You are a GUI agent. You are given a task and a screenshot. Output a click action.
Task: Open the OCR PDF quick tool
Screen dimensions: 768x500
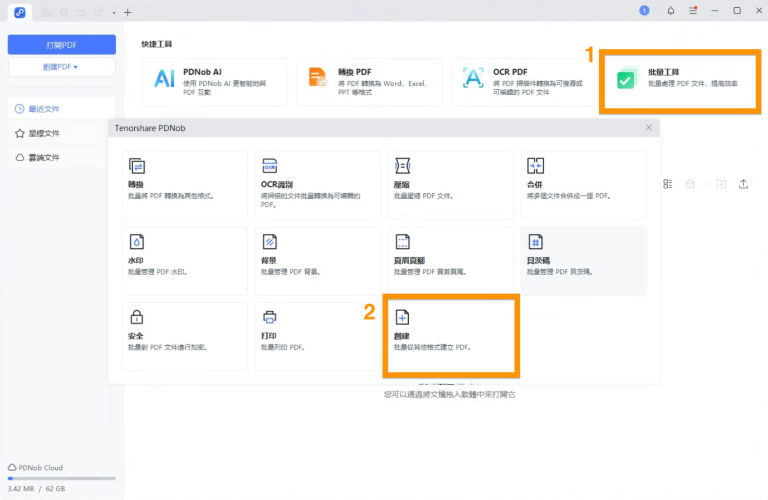[x=524, y=82]
